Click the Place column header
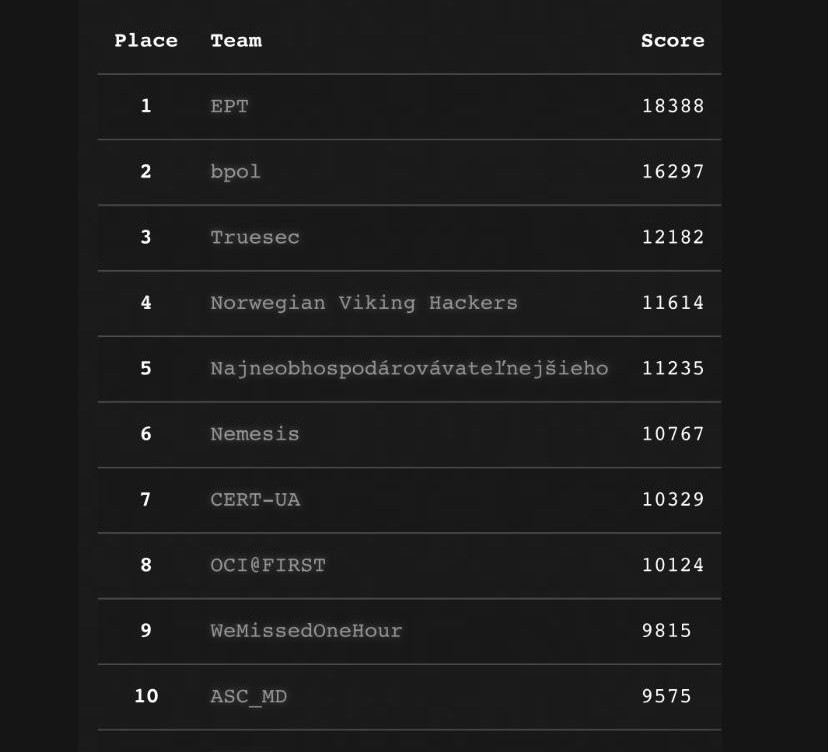 tap(146, 41)
